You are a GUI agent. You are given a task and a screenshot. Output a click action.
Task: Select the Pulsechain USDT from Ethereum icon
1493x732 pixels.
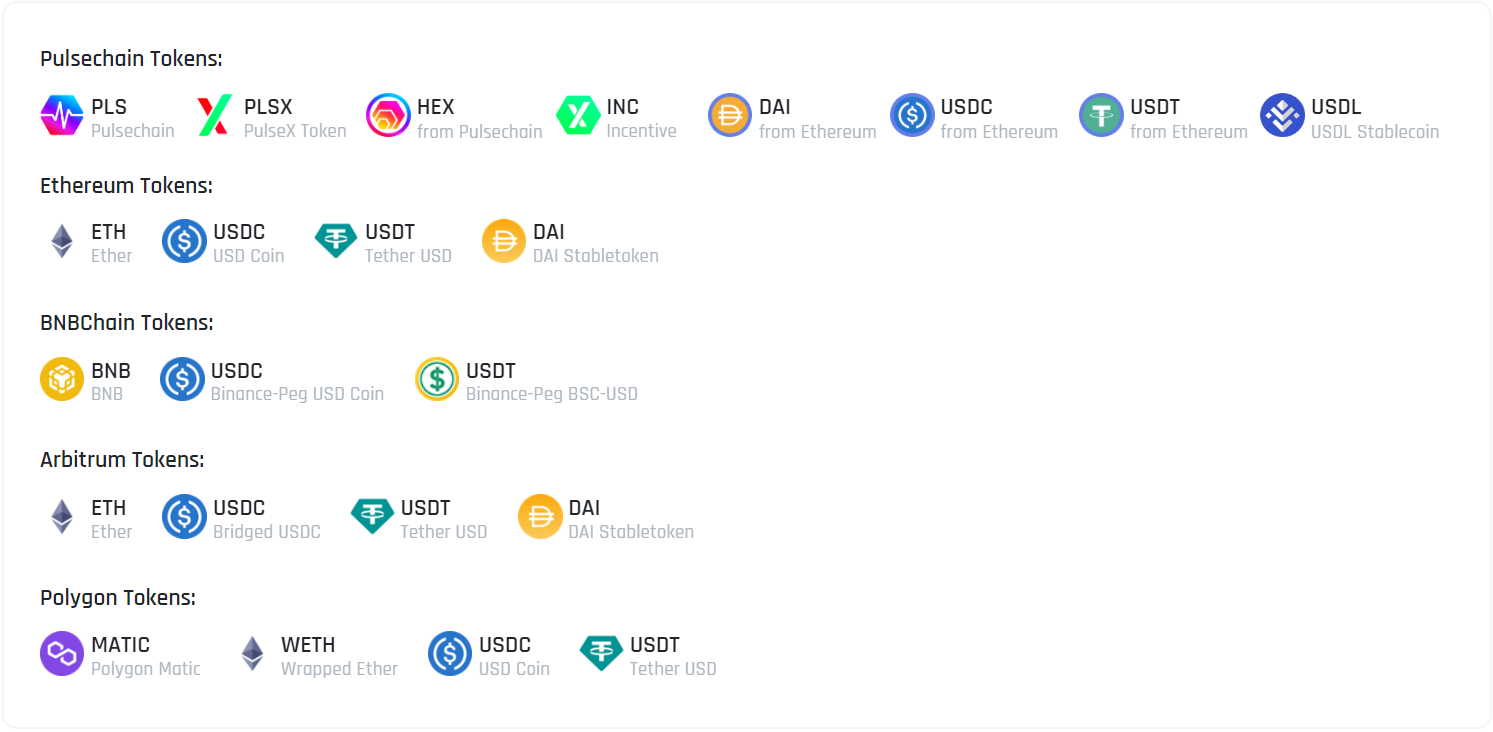pos(1101,116)
